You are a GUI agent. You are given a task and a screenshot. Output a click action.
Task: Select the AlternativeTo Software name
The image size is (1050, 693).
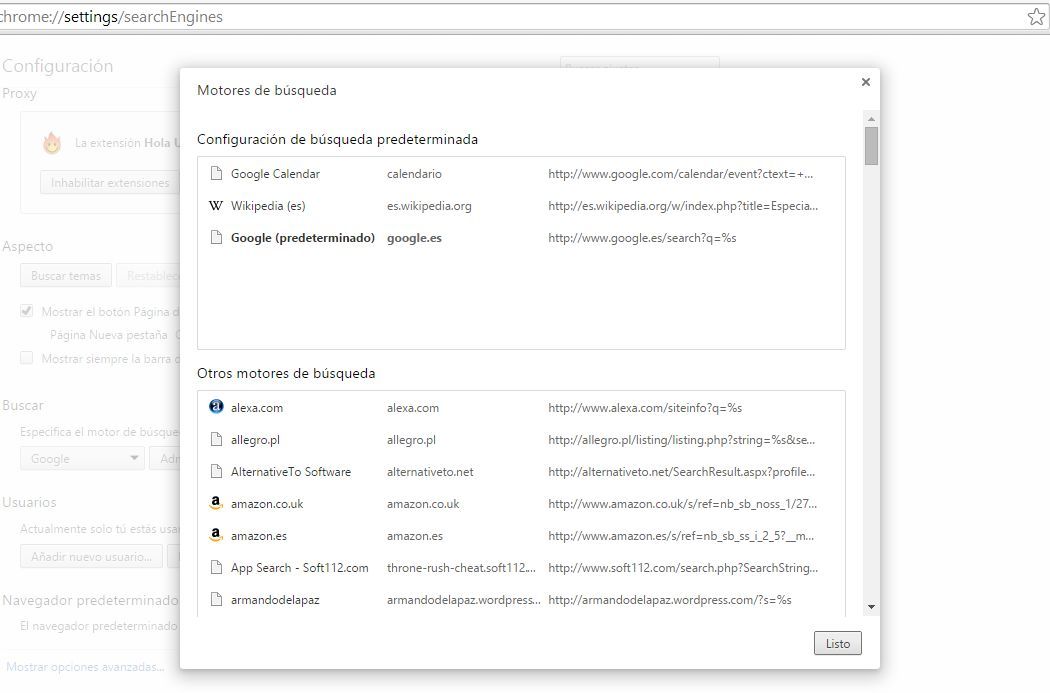tap(291, 472)
